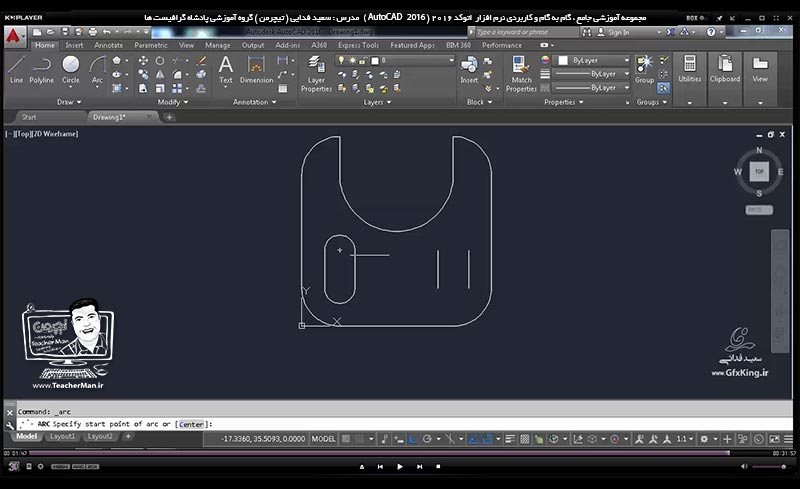The image size is (800, 489).
Task: Click the Undo arrow in quick access toolbar
Action: click(x=106, y=32)
